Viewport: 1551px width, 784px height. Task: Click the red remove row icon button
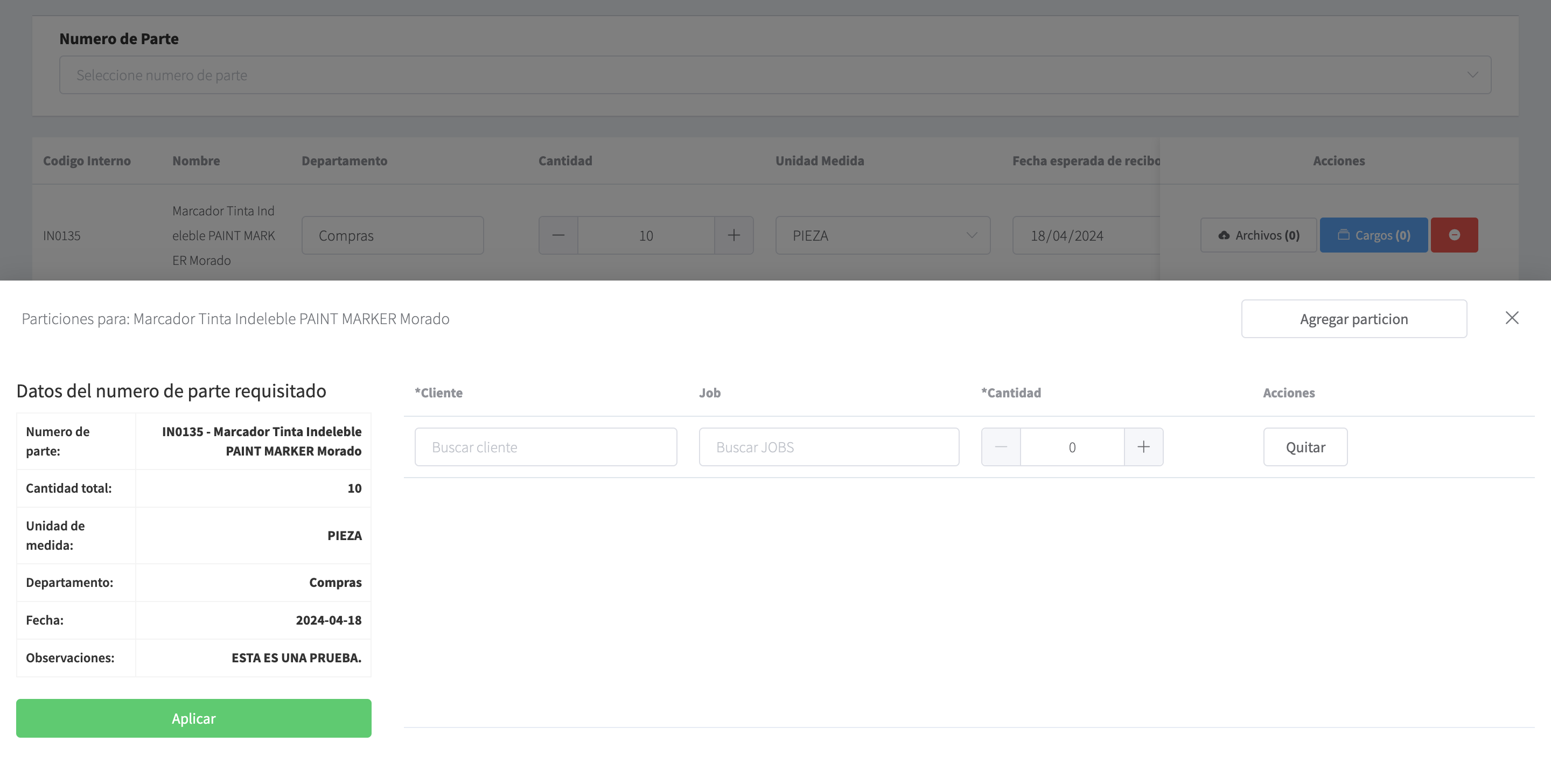[x=1454, y=235]
